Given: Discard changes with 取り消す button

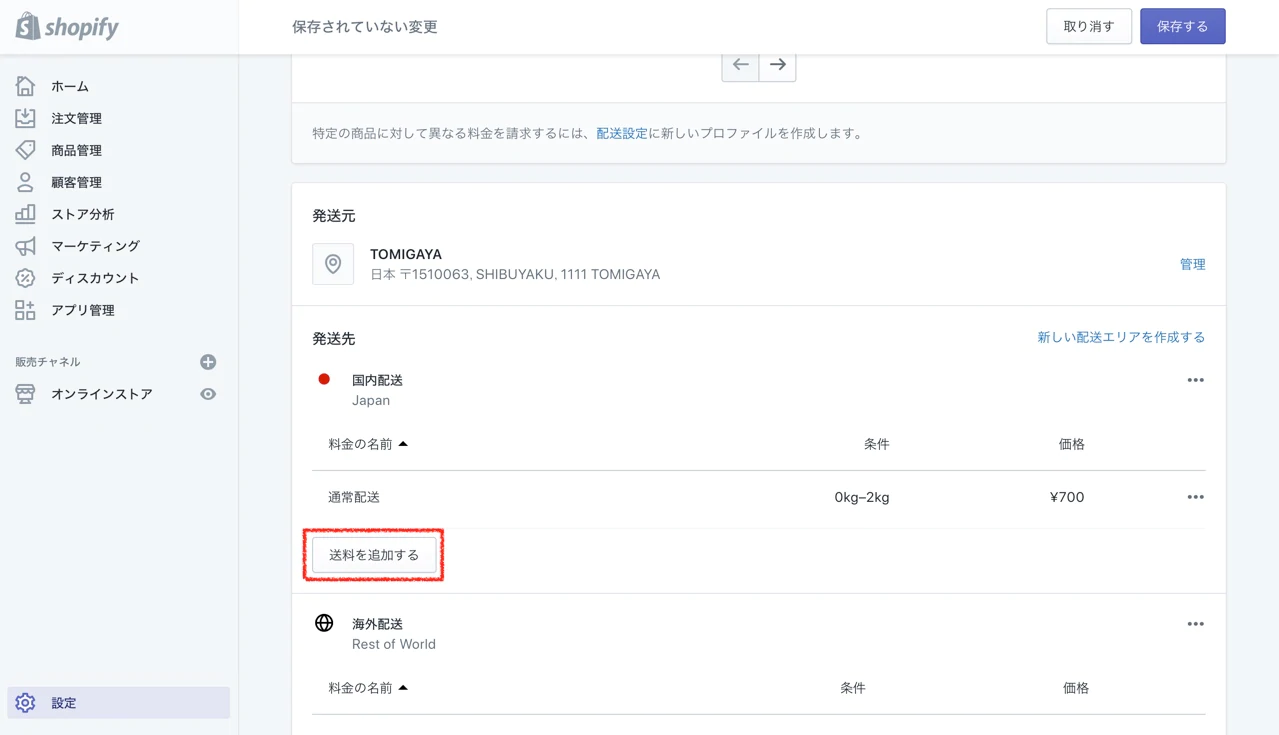Looking at the screenshot, I should (x=1088, y=27).
